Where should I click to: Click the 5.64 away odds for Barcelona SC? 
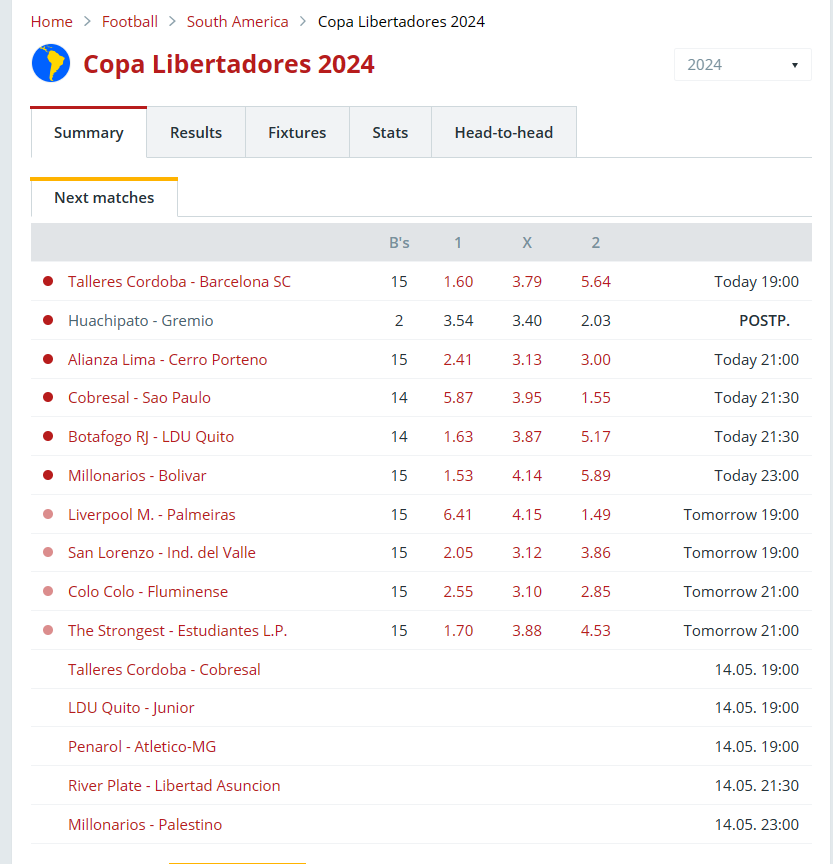coord(596,282)
